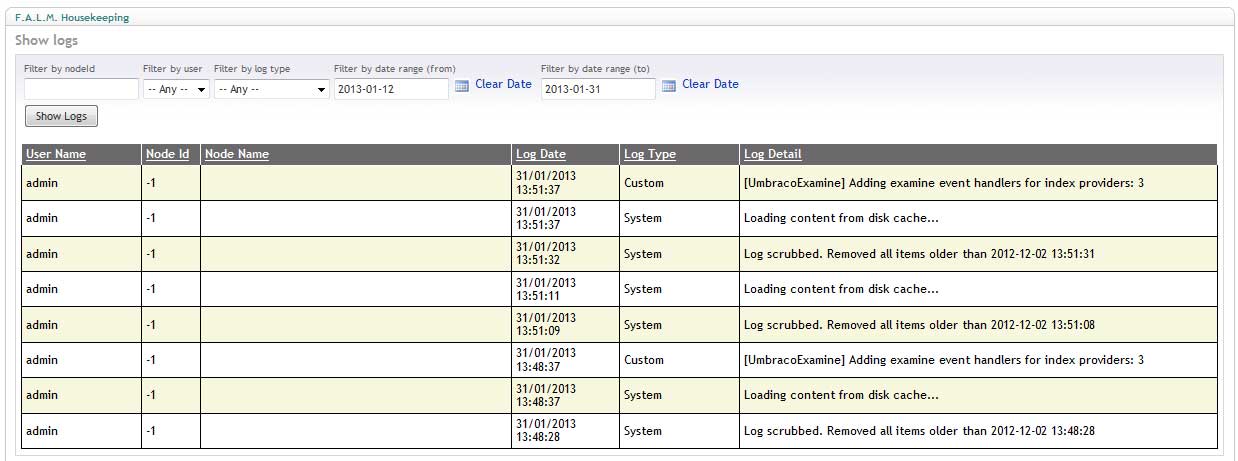Open the from-date calendar picker icon
Screen dimensions: 1238x461
[461, 86]
